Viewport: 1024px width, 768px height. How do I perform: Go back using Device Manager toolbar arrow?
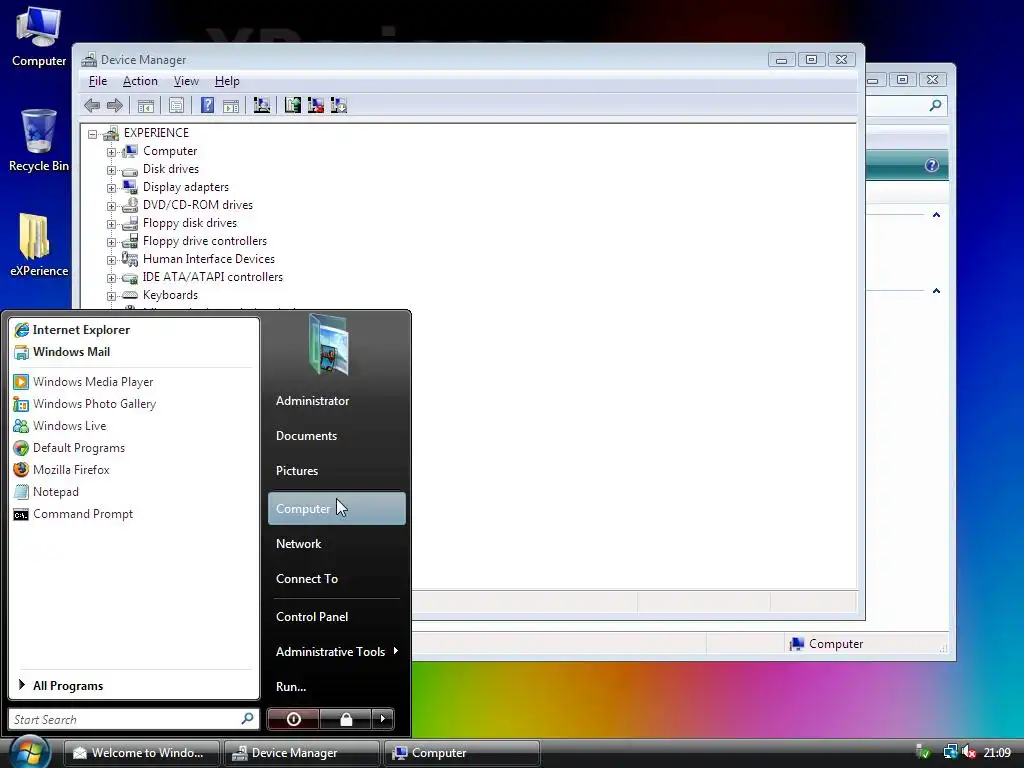coord(92,105)
